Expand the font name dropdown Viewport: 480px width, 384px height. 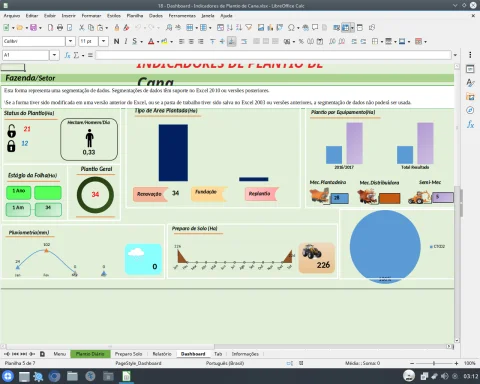tap(70, 41)
